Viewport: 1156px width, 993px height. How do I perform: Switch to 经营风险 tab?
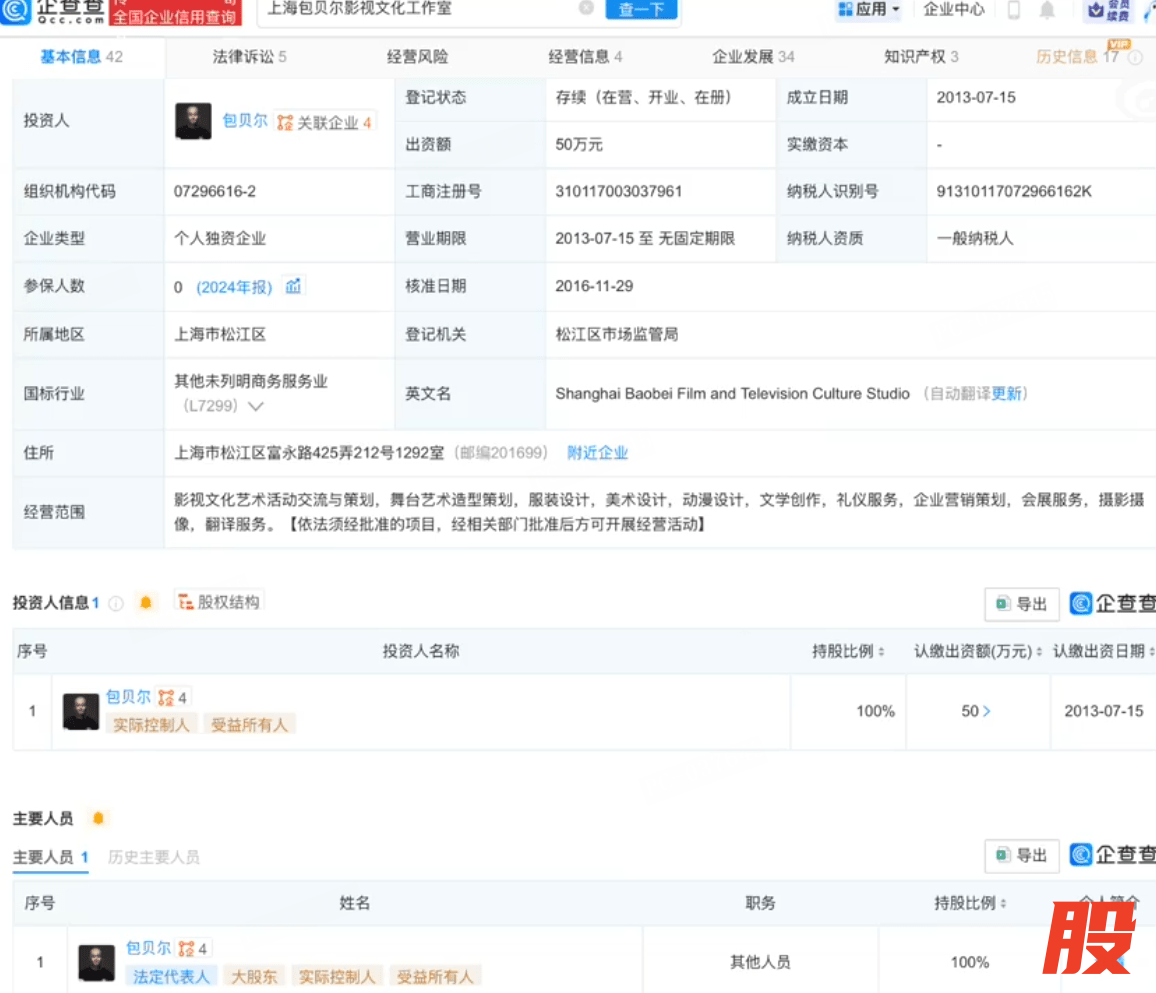point(417,57)
